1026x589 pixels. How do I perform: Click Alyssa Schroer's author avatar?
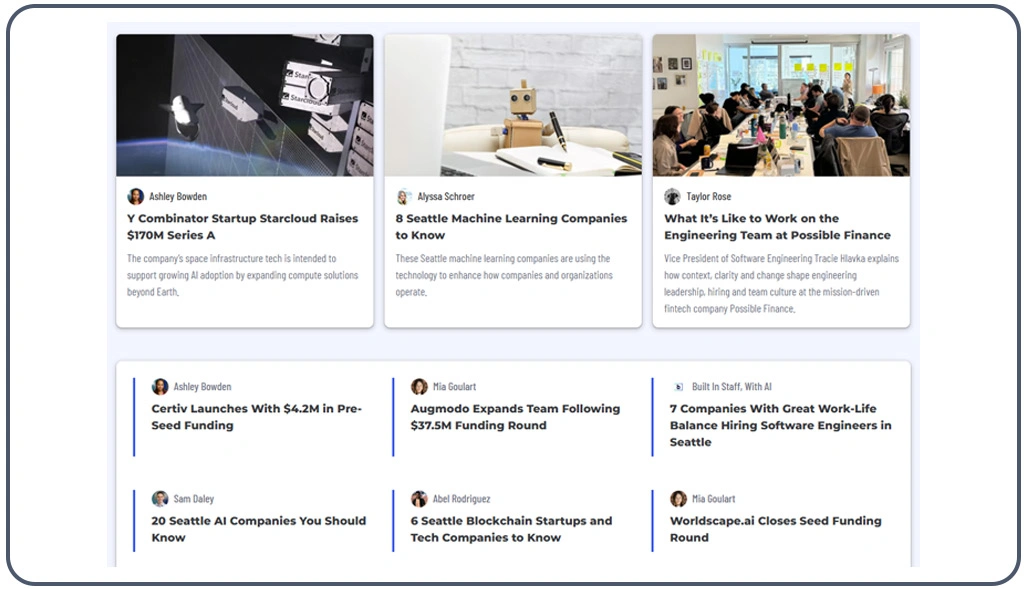tap(404, 196)
